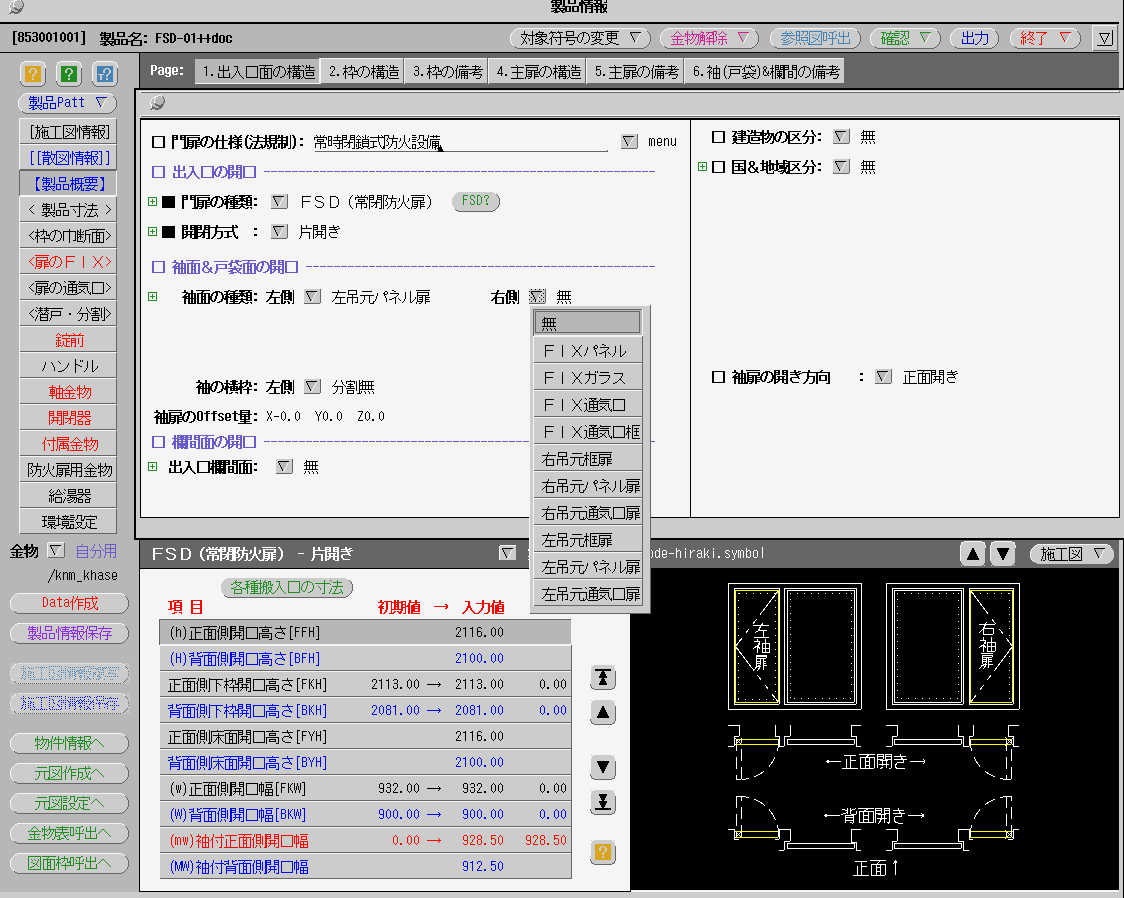Image resolution: width=1124 pixels, height=898 pixels.
Task: Click the Data作成 button
Action: 70,603
